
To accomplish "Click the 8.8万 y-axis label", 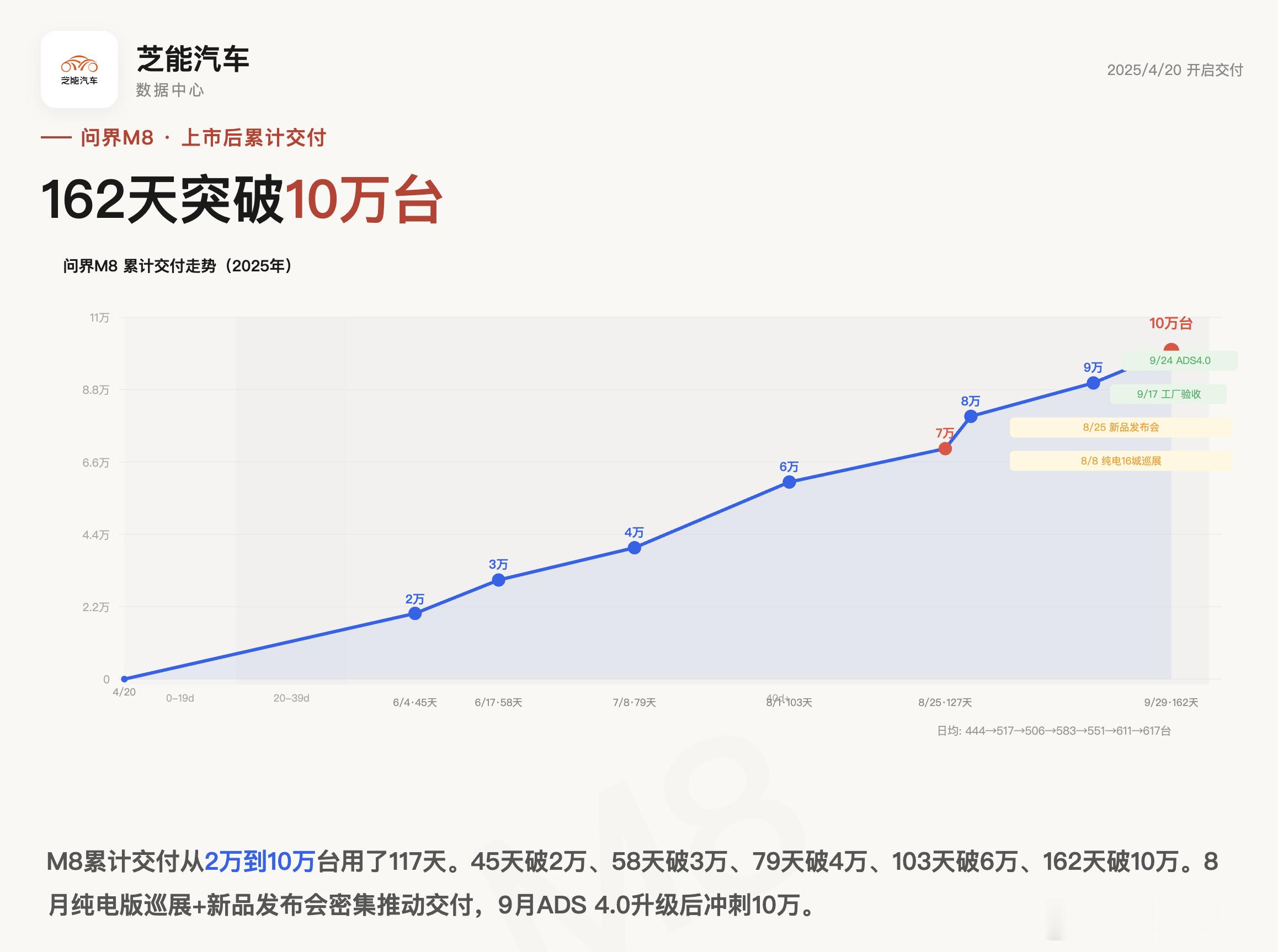I will 95,390.
